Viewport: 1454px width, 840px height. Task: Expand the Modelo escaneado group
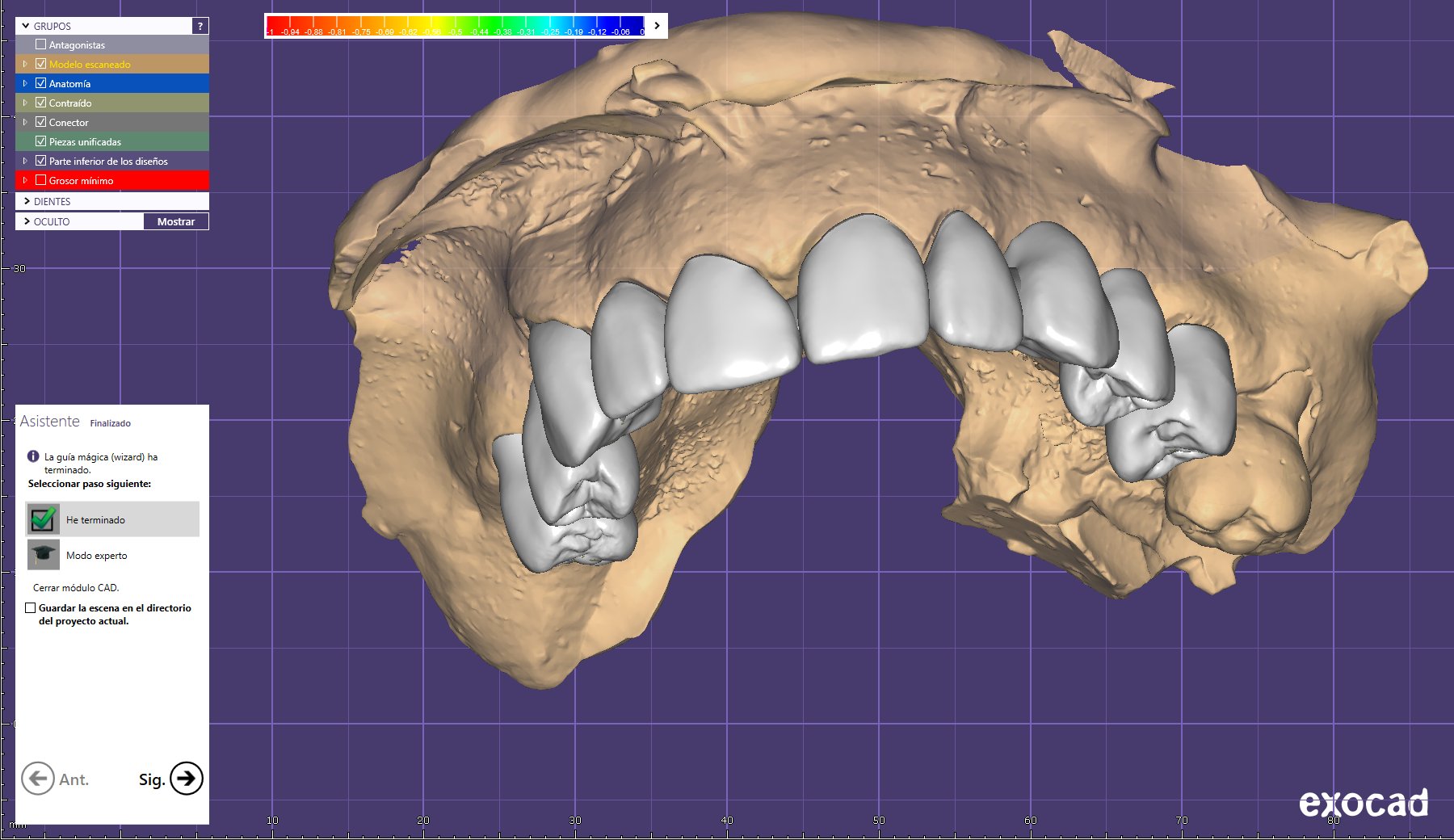pos(25,64)
